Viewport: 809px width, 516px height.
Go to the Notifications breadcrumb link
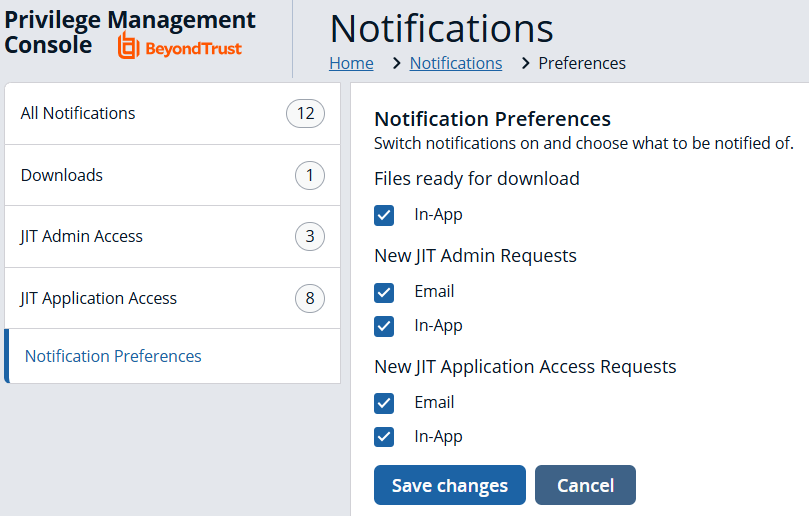456,63
